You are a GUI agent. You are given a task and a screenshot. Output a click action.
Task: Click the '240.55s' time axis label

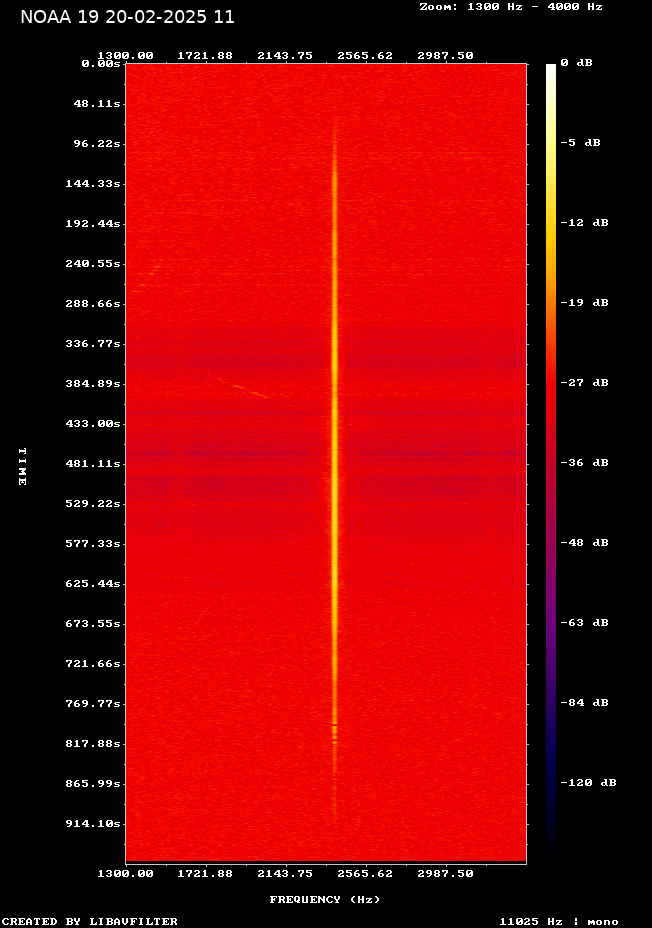[x=93, y=263]
